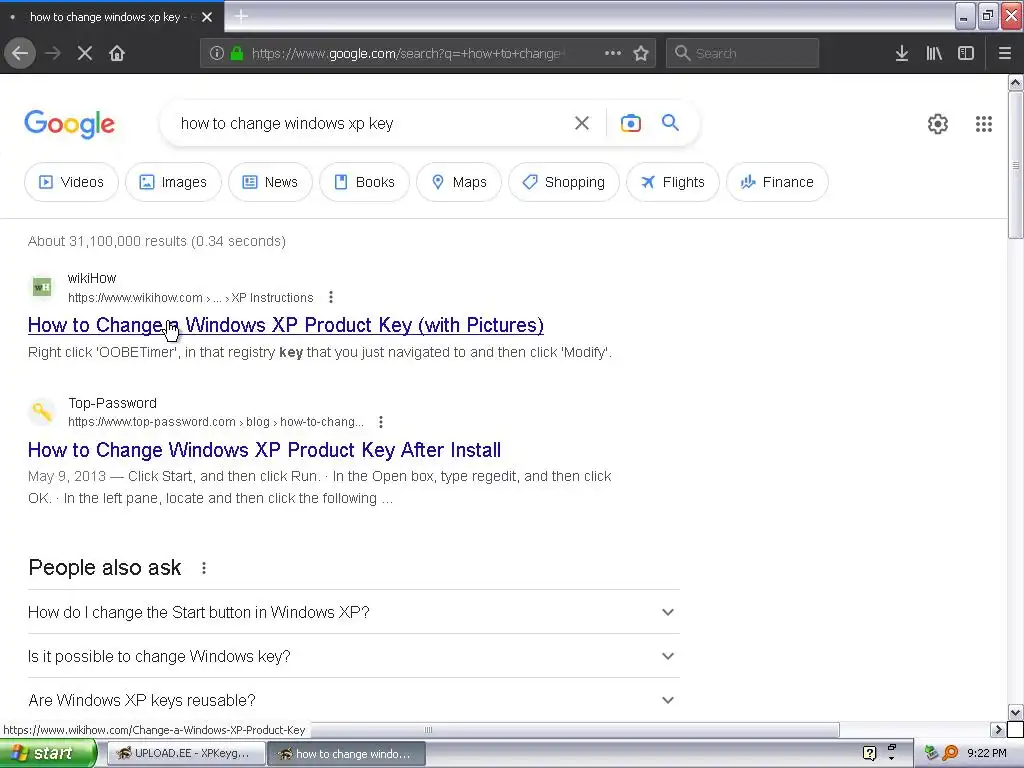Select 'how to change windo...' taskbar button

[x=347, y=754]
